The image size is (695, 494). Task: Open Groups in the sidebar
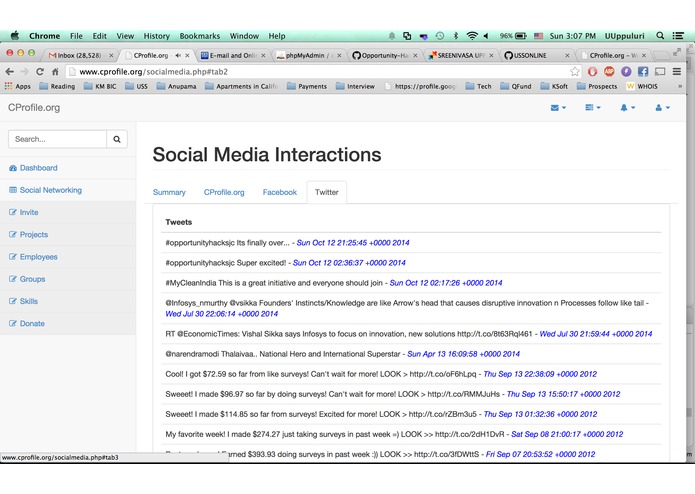click(x=32, y=279)
